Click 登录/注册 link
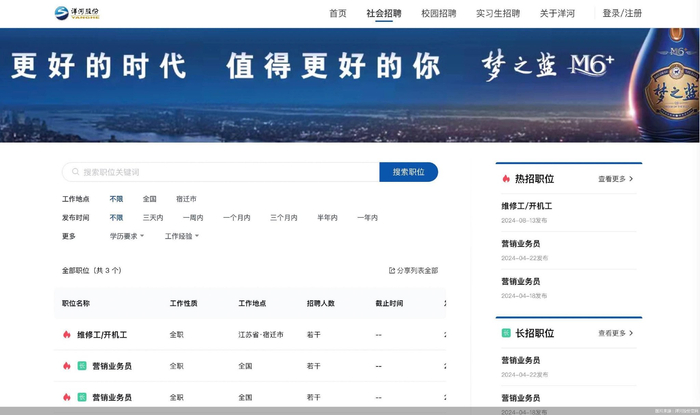 [622, 13]
